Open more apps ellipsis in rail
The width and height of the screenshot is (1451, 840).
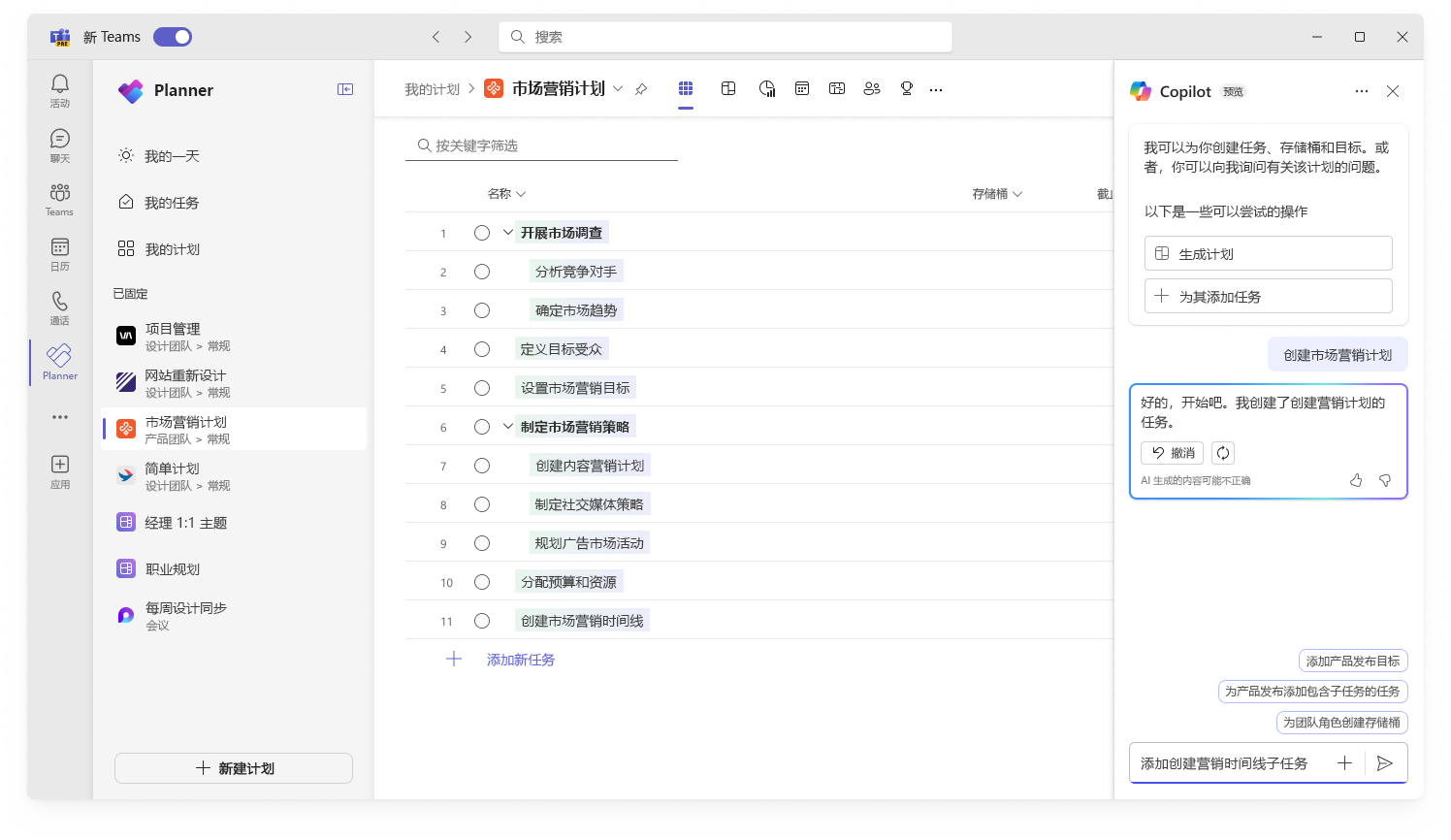click(x=60, y=417)
